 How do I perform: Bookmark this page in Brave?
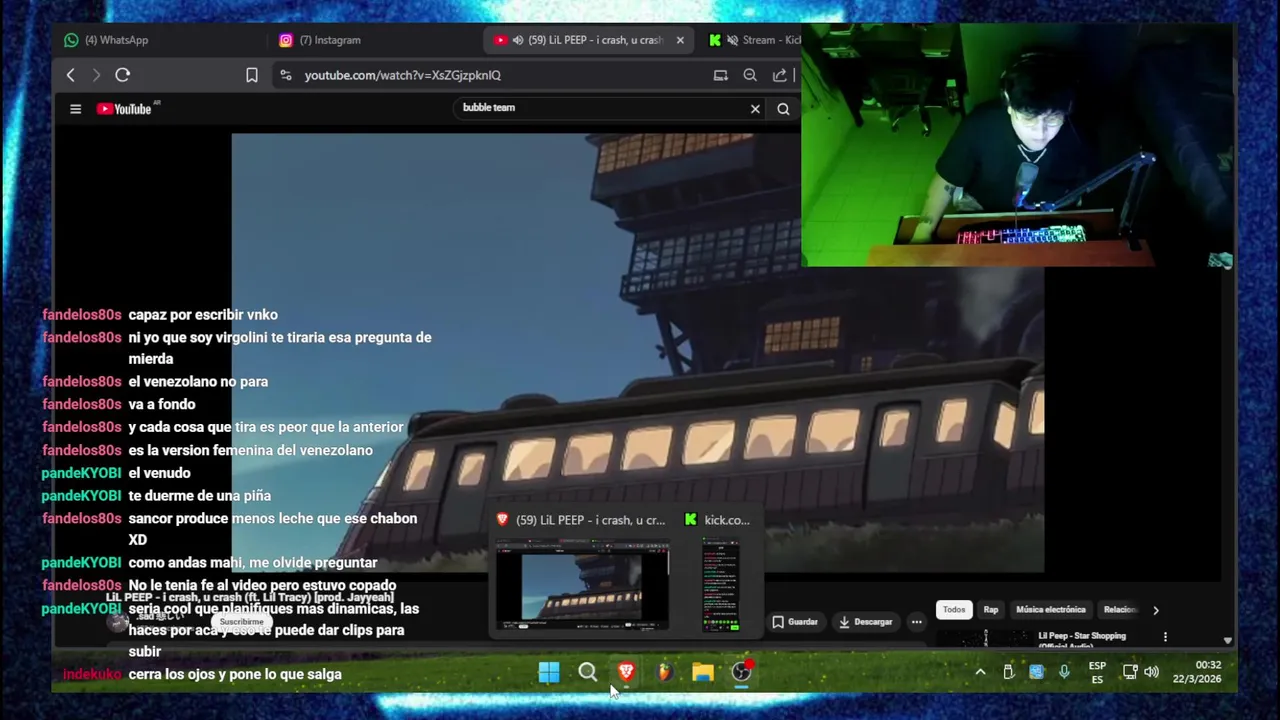252,75
